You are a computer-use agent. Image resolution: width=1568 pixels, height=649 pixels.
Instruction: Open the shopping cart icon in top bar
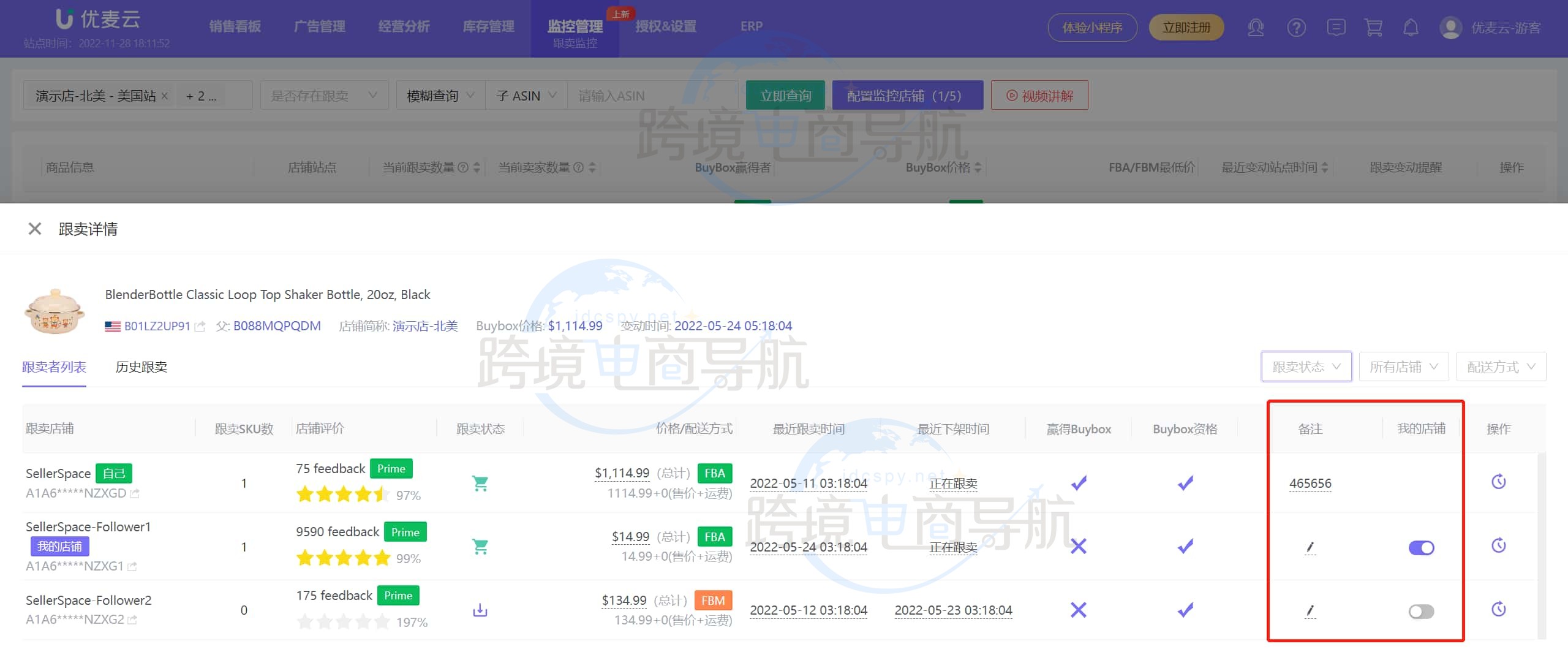1374,28
